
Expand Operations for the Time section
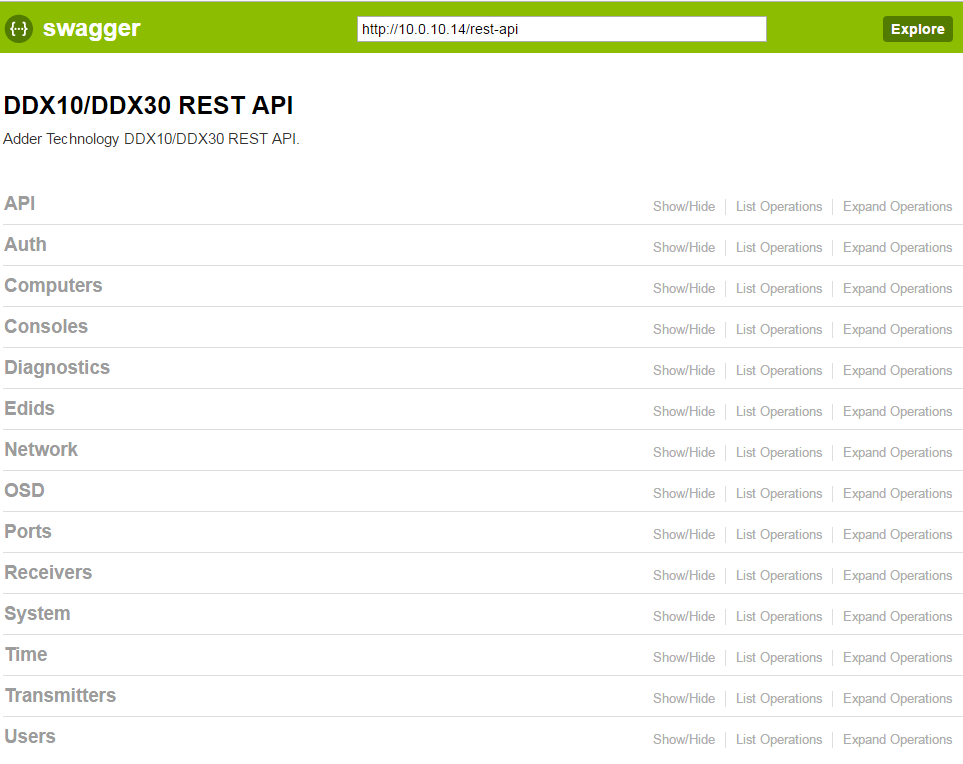(x=897, y=658)
